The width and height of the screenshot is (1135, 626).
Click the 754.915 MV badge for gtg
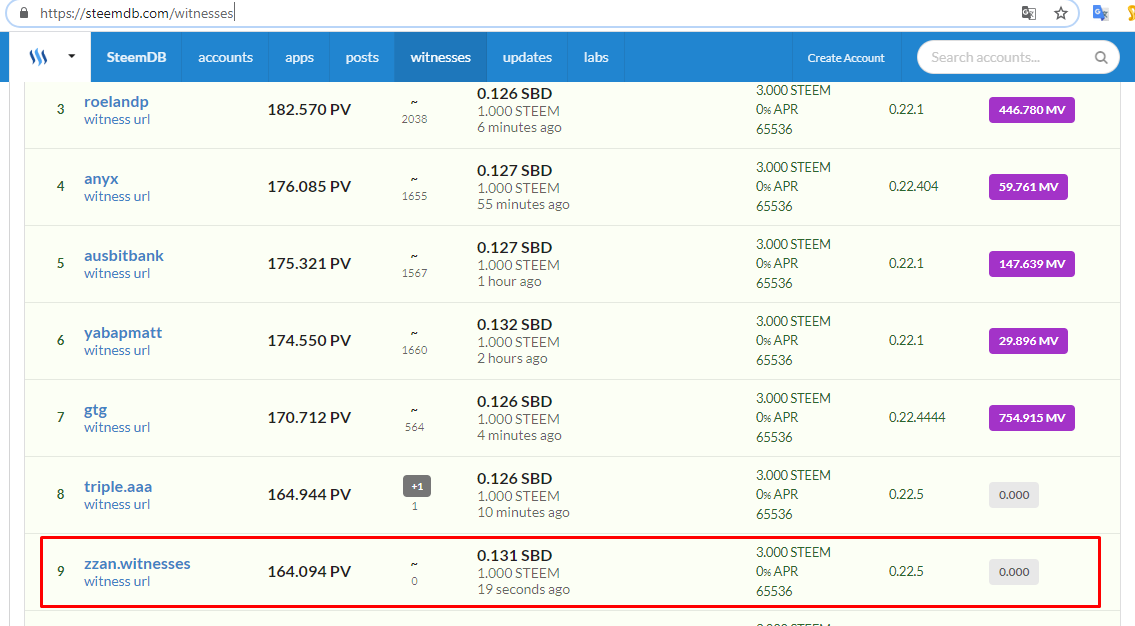pyautogui.click(x=1031, y=418)
